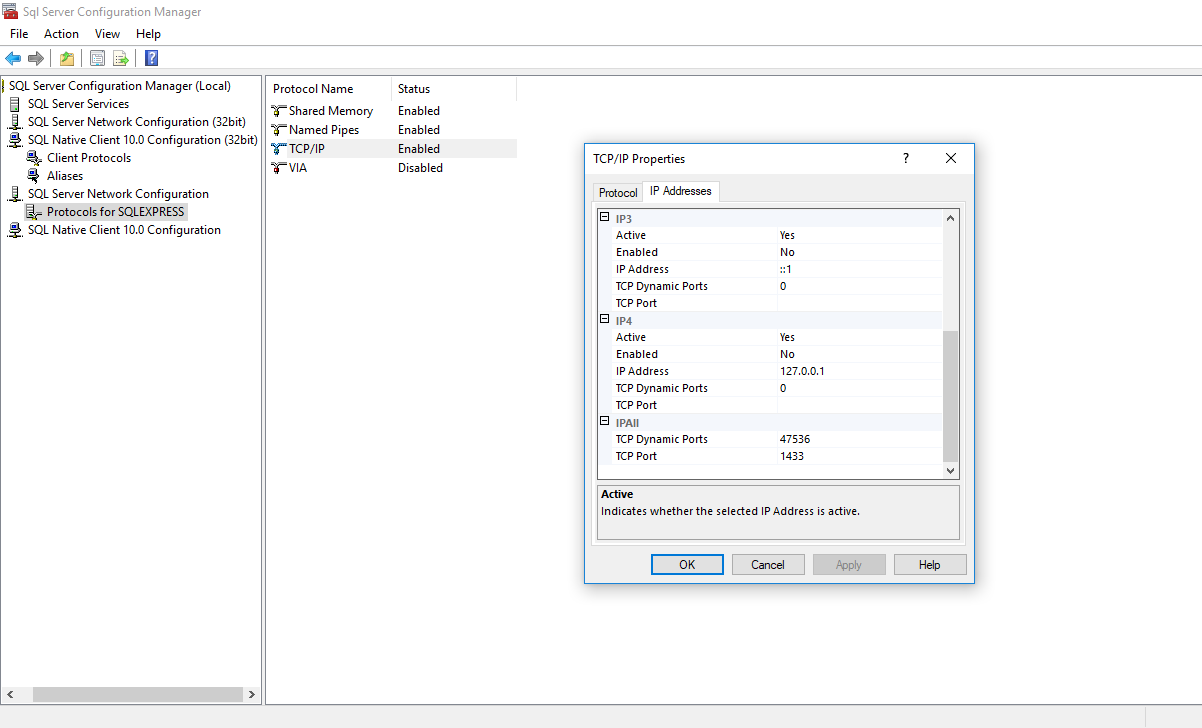Click console tree horizontal scrollbar left arrow
This screenshot has height=728, width=1202.
tap(12, 694)
